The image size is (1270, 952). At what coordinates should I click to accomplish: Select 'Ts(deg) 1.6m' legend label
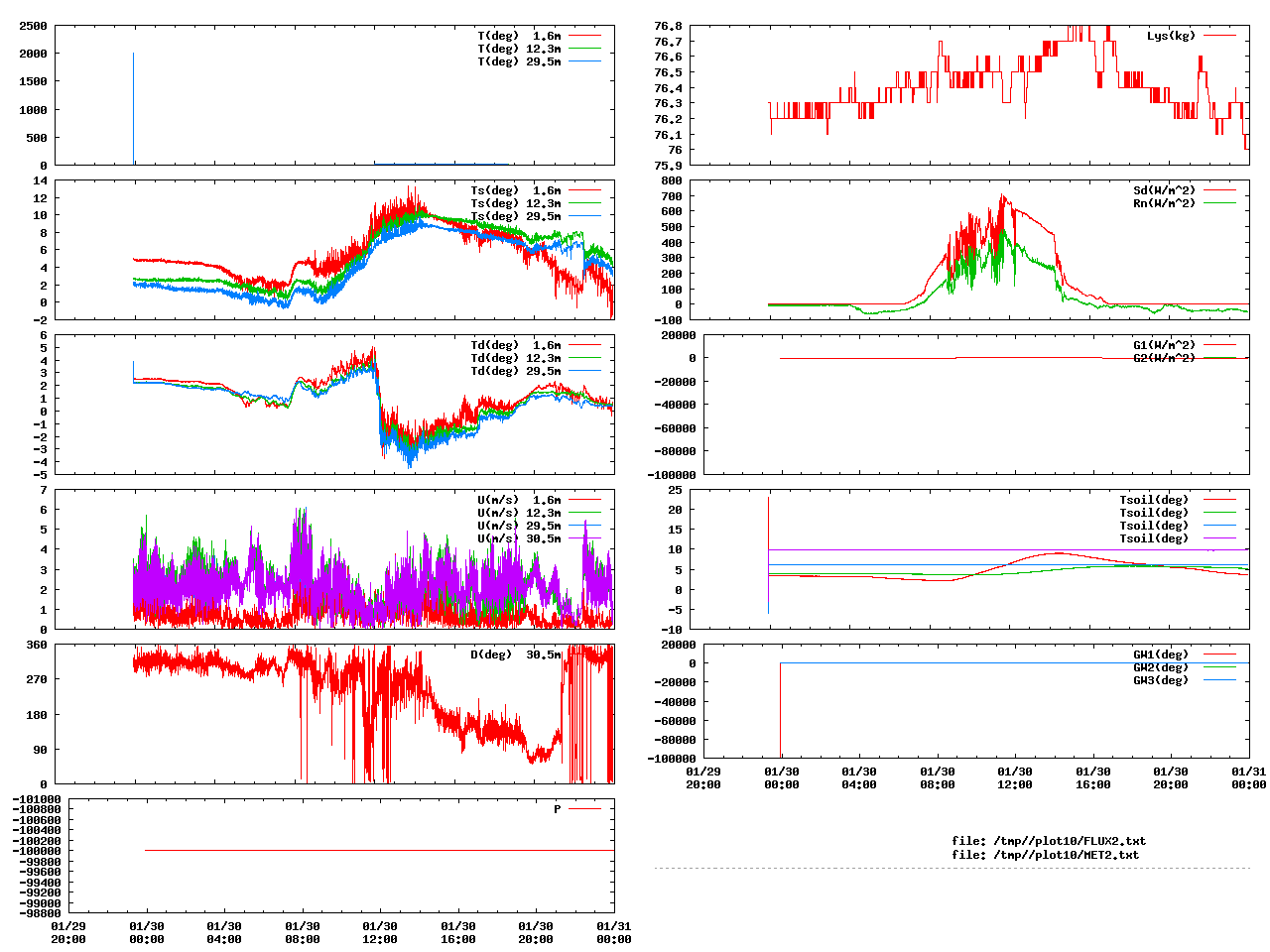(516, 190)
